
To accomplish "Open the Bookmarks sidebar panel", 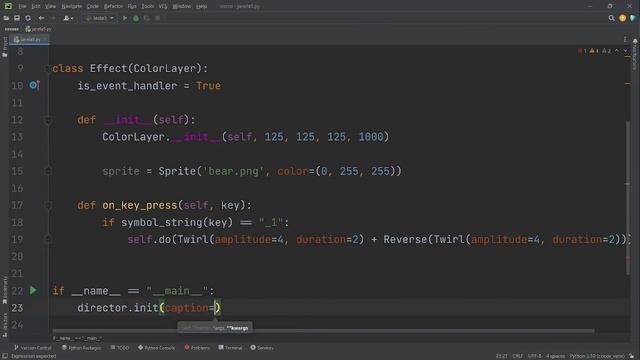I will coord(4,289).
